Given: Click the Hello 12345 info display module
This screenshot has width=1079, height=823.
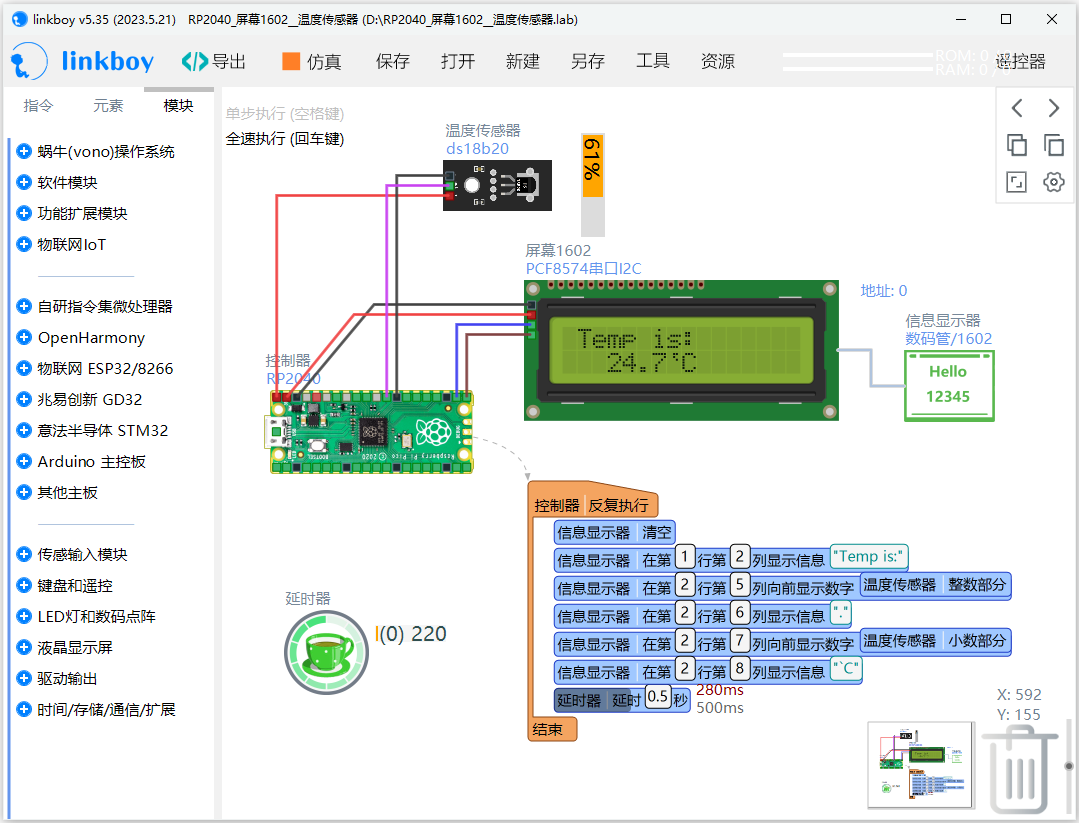Looking at the screenshot, I should (948, 384).
